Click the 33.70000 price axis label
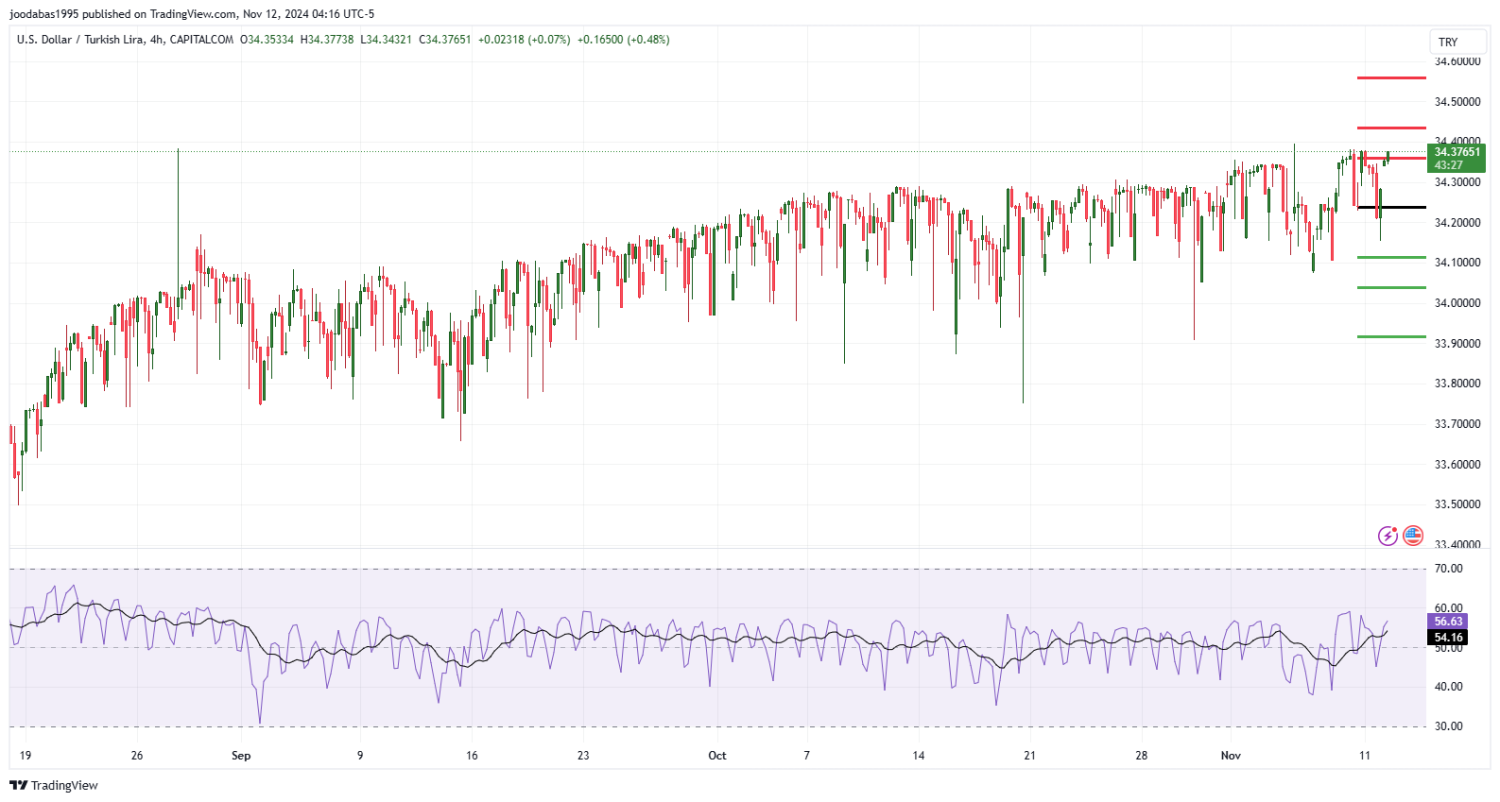This screenshot has width=1500, height=802. [1457, 424]
